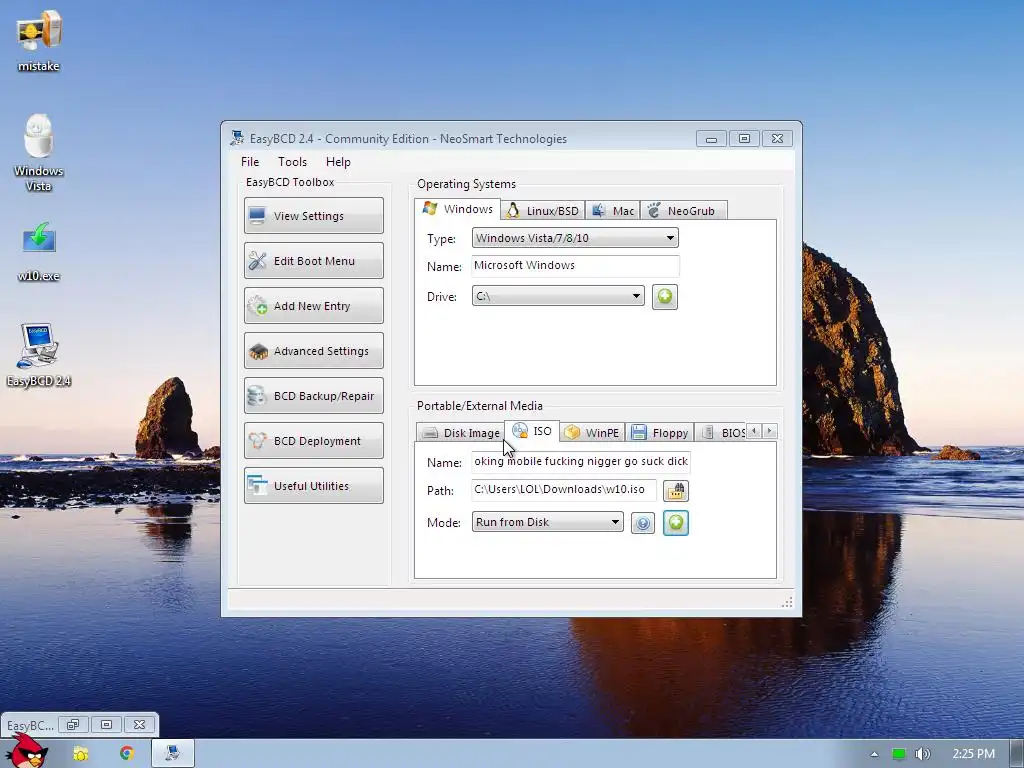The height and width of the screenshot is (768, 1024).
Task: Click the ISO Name input field
Action: tap(581, 462)
